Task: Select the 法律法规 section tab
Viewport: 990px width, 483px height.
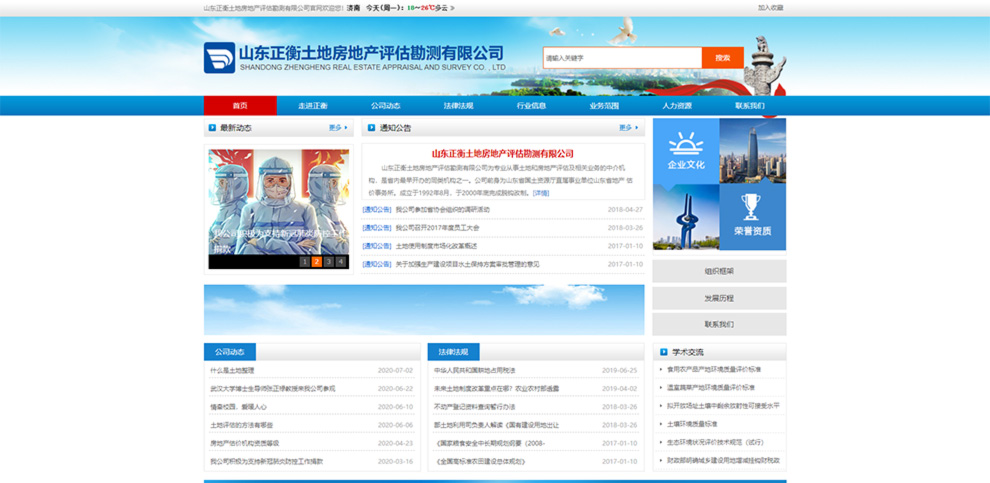Action: coord(453,352)
